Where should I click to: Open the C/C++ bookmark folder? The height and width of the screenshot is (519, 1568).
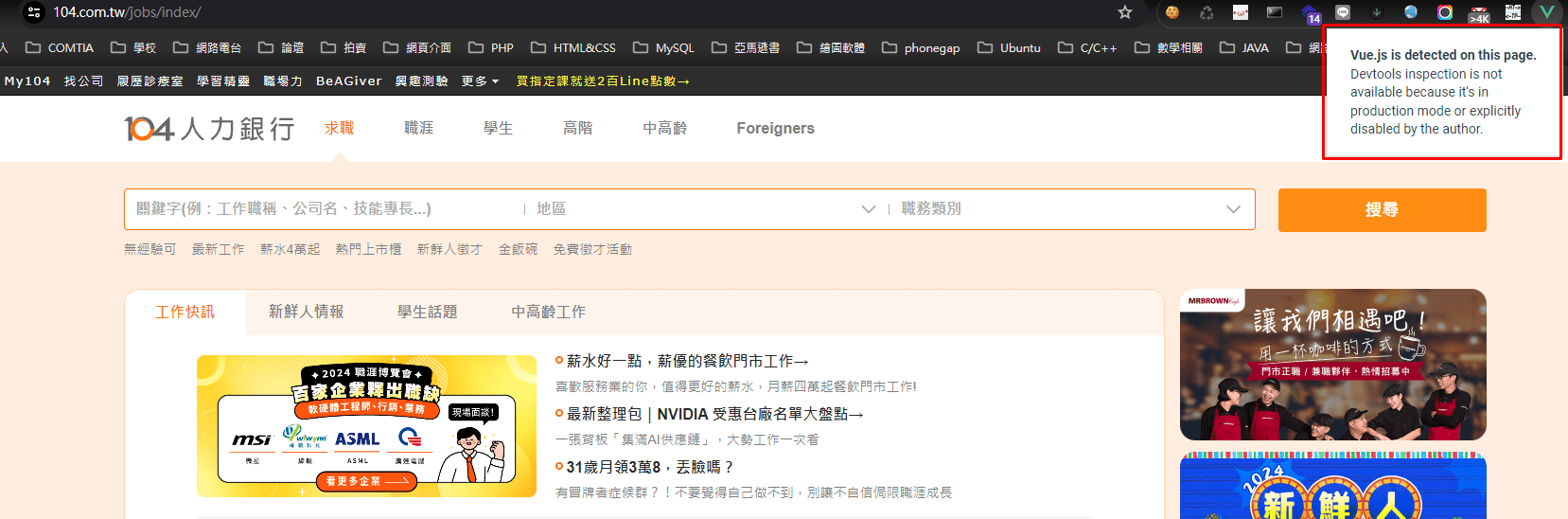[1087, 47]
